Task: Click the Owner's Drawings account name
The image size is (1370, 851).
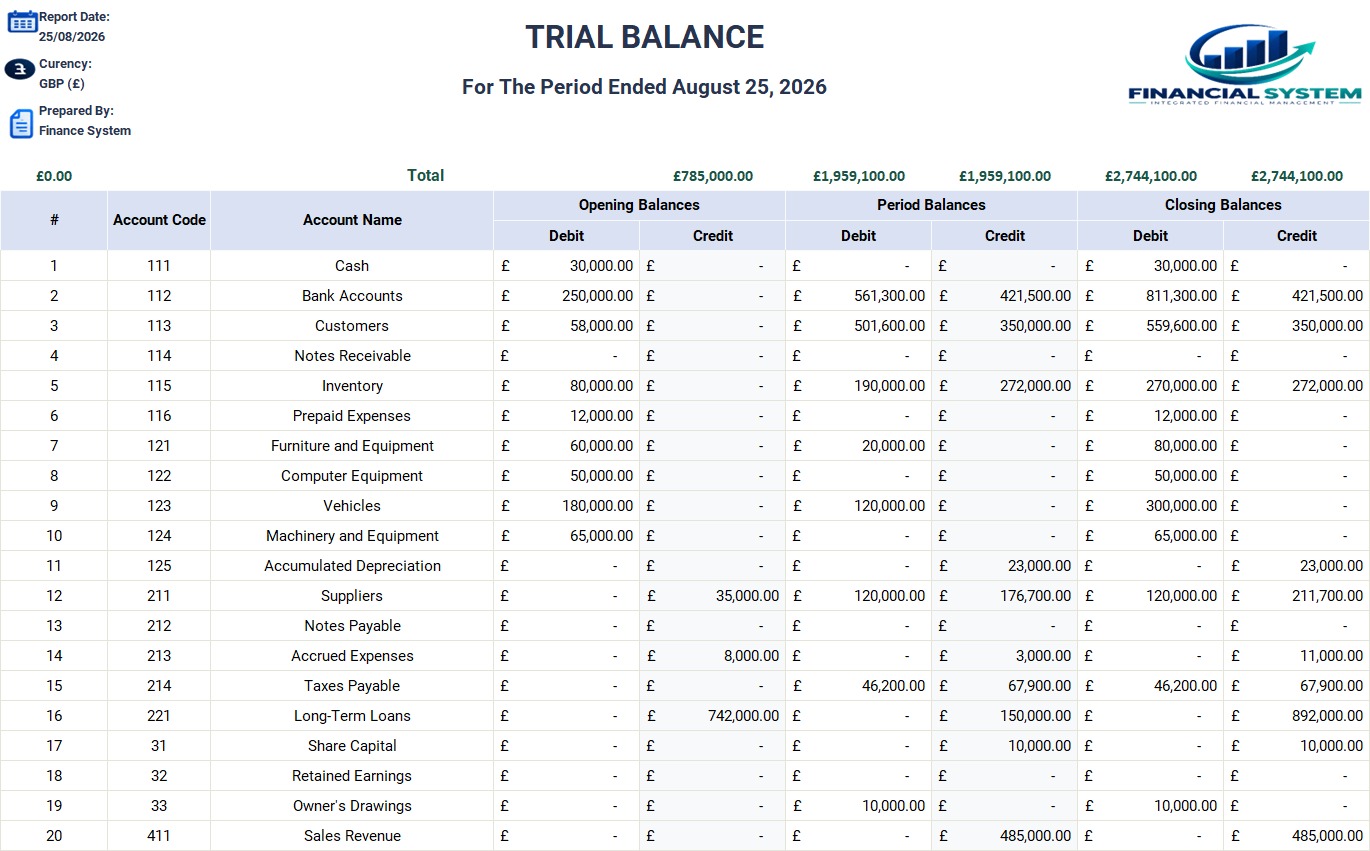Action: point(352,806)
